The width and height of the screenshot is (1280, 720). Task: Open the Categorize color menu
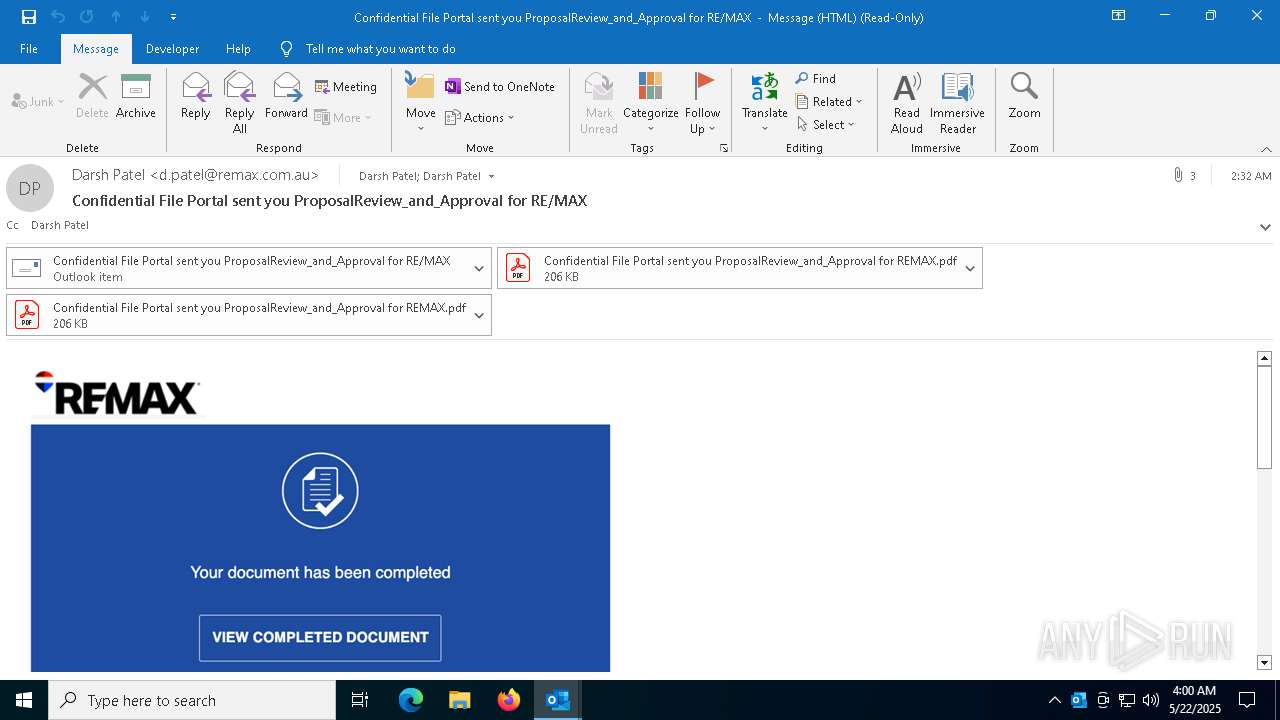point(651,102)
